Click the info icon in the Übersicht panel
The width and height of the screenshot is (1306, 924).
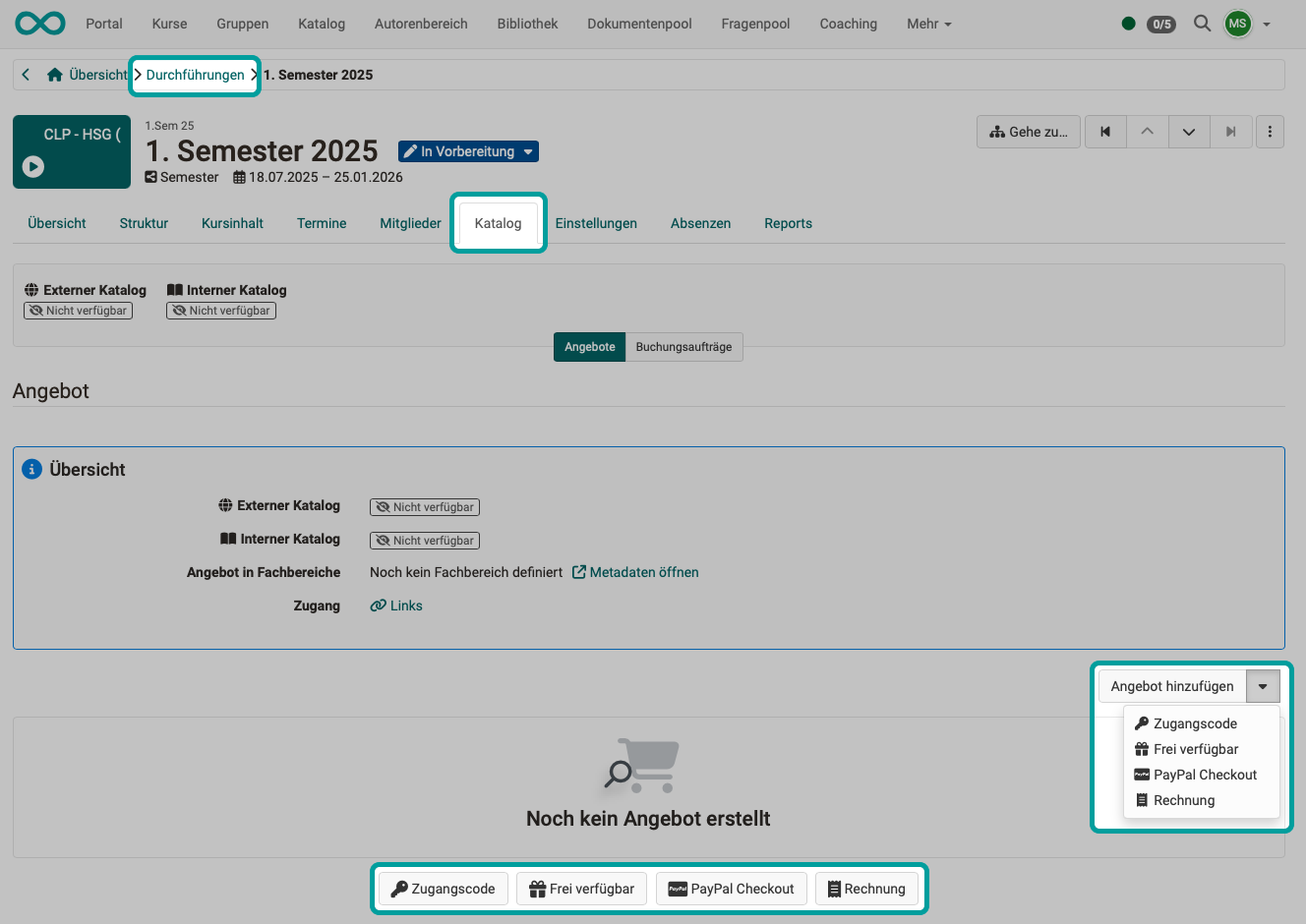(31, 469)
